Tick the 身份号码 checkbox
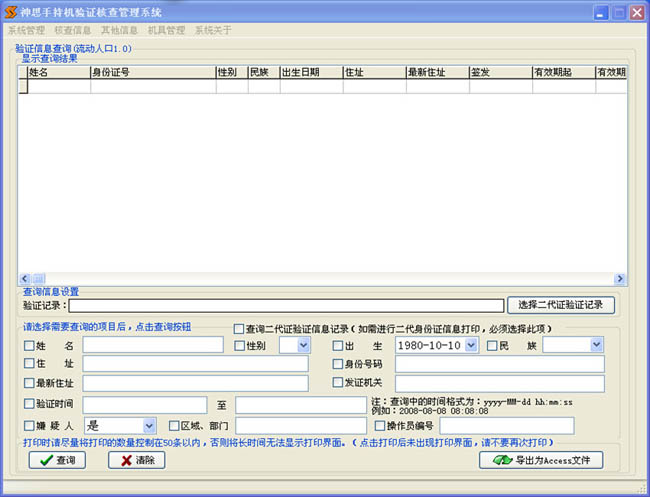Image resolution: width=650 pixels, height=497 pixels. 338,364
